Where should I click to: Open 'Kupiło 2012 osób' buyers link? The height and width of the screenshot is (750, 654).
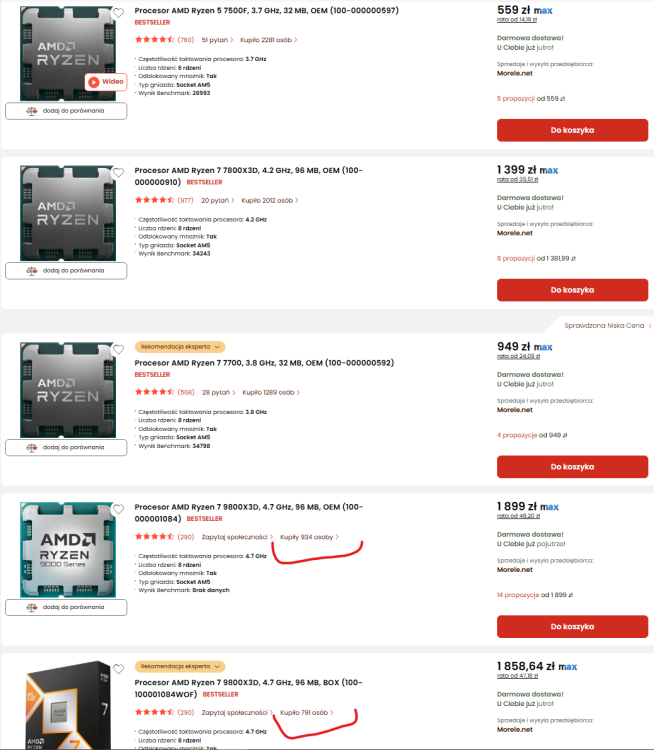click(269, 200)
